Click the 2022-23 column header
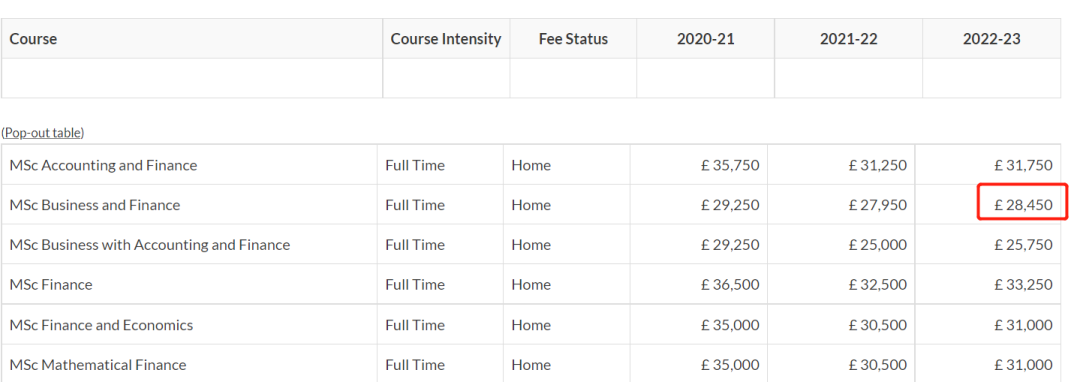Image resolution: width=1080 pixels, height=382 pixels. (x=991, y=39)
